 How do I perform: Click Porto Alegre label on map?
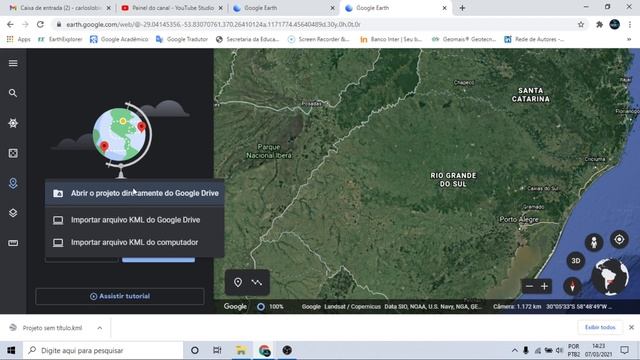pyautogui.click(x=519, y=220)
